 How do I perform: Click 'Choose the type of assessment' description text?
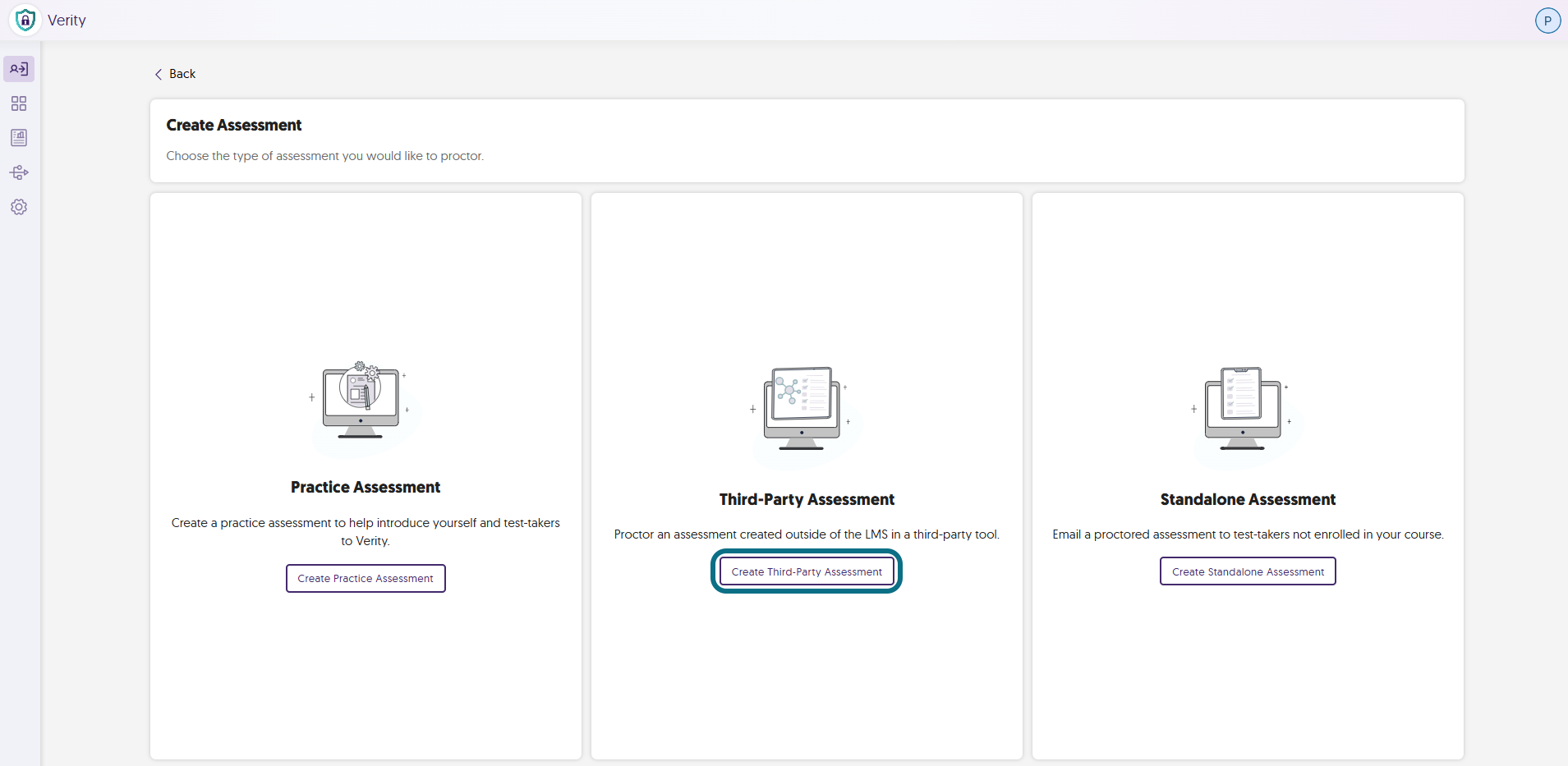(325, 156)
